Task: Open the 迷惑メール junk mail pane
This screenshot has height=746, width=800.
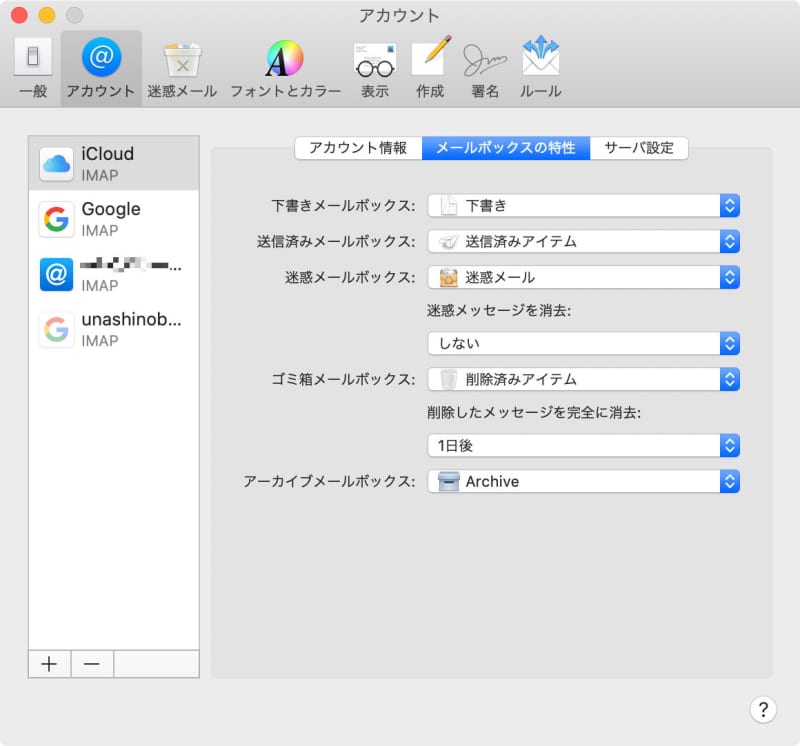Action: click(182, 68)
